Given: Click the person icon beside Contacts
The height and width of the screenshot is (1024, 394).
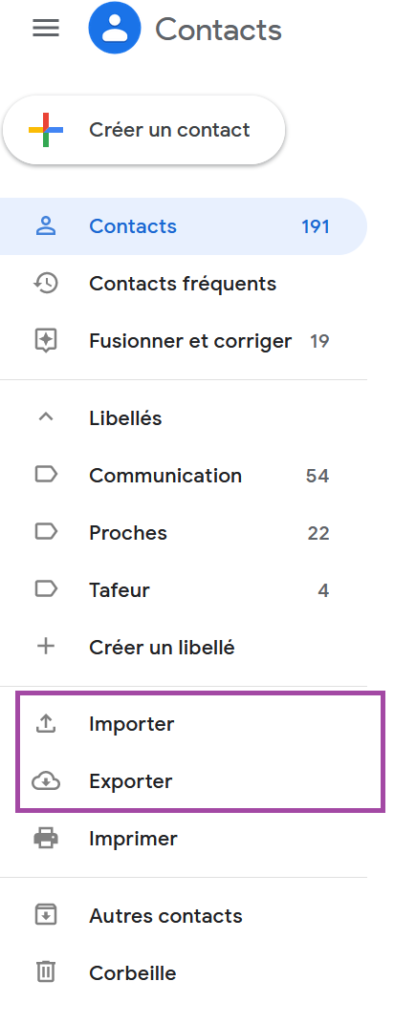Looking at the screenshot, I should pyautogui.click(x=46, y=227).
